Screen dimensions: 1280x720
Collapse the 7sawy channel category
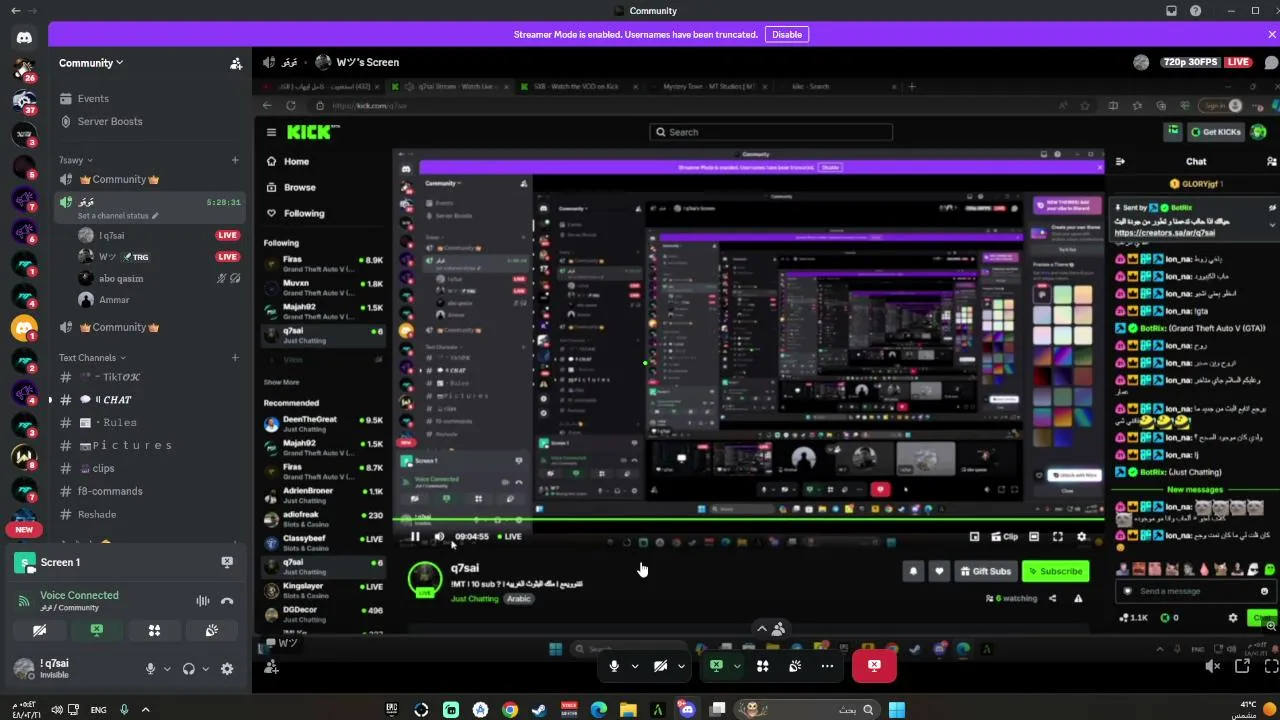pos(76,160)
